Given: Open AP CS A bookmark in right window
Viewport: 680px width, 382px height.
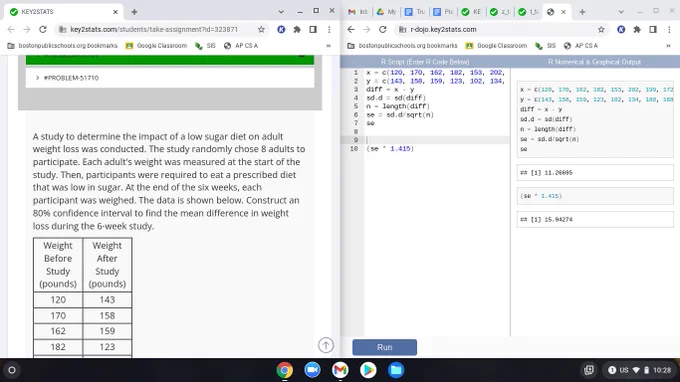Looking at the screenshot, I should (581, 46).
